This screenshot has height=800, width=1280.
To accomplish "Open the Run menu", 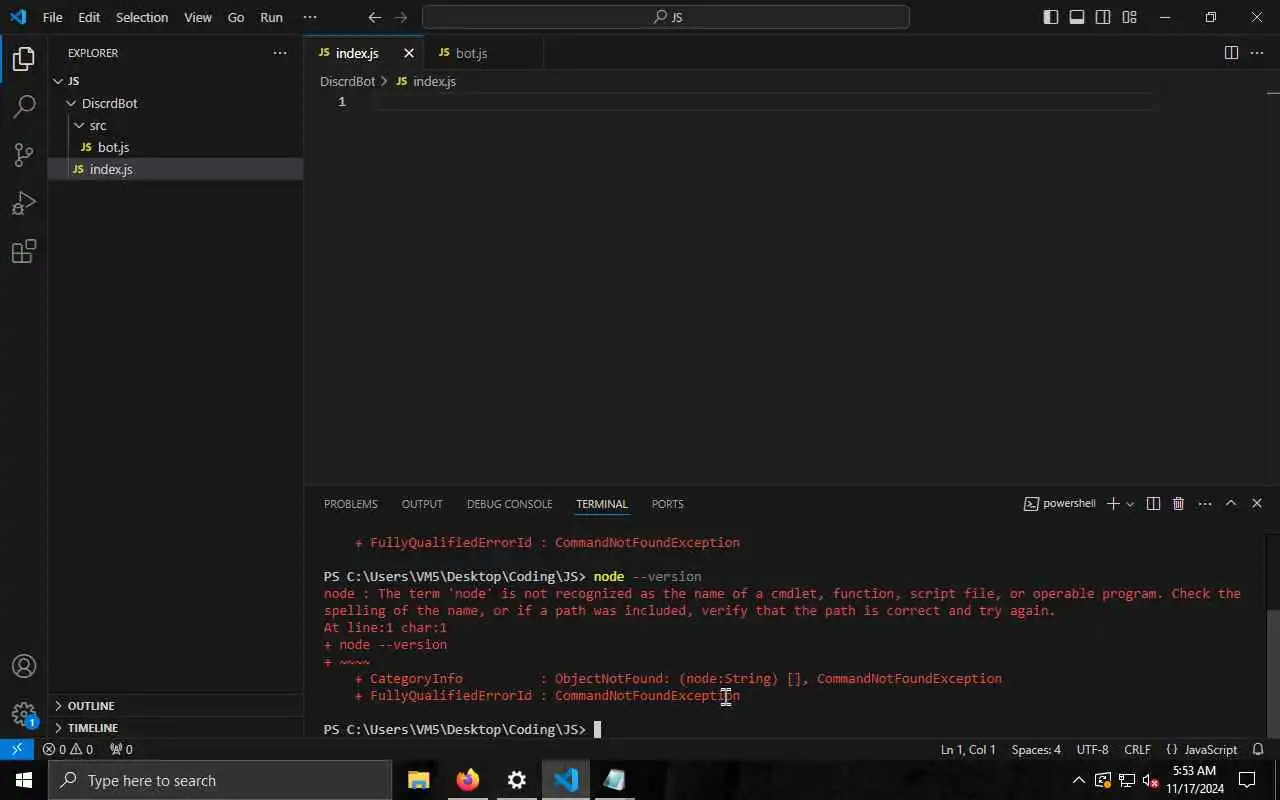I will [x=271, y=17].
